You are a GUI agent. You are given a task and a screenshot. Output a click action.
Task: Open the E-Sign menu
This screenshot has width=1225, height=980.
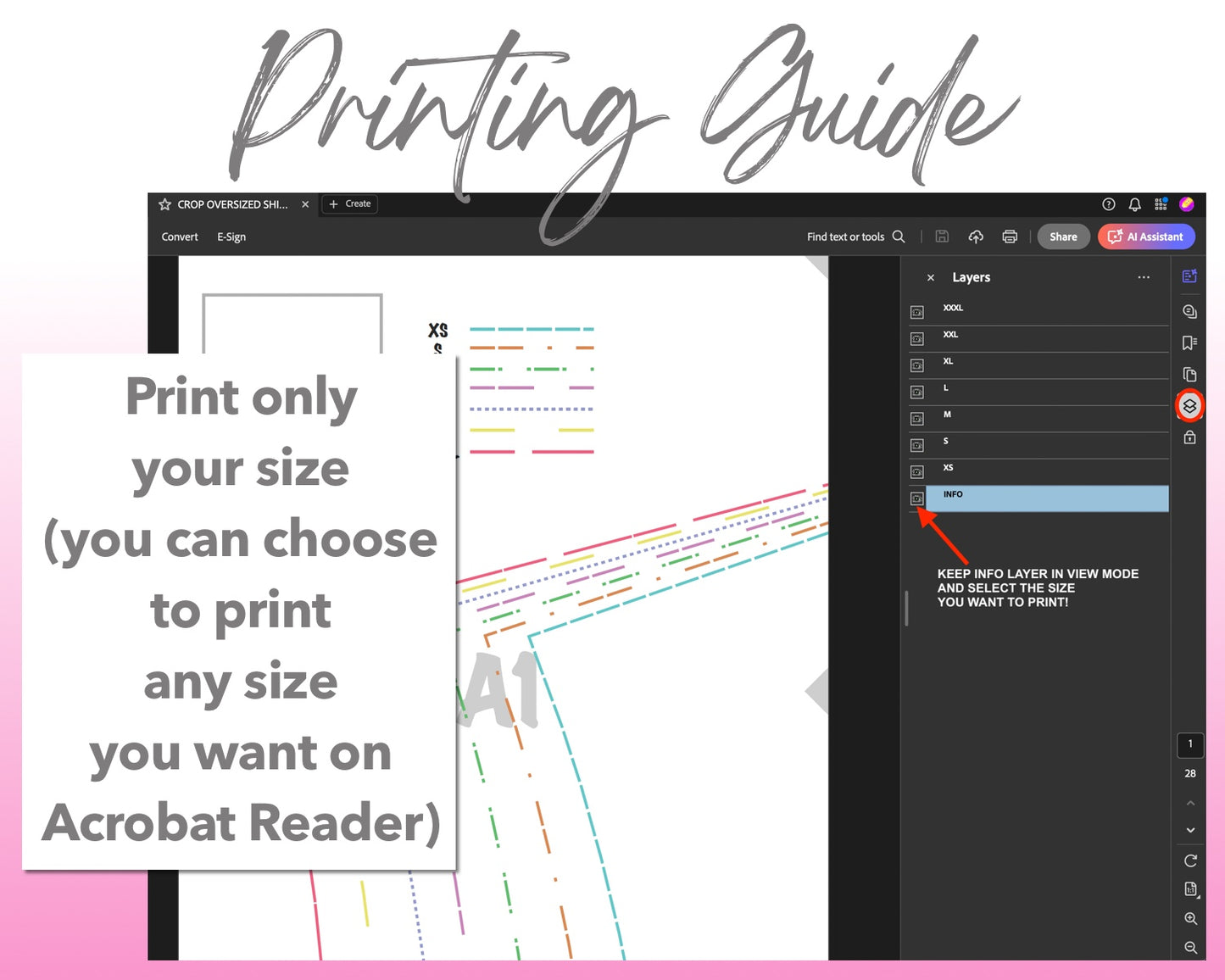tap(231, 237)
